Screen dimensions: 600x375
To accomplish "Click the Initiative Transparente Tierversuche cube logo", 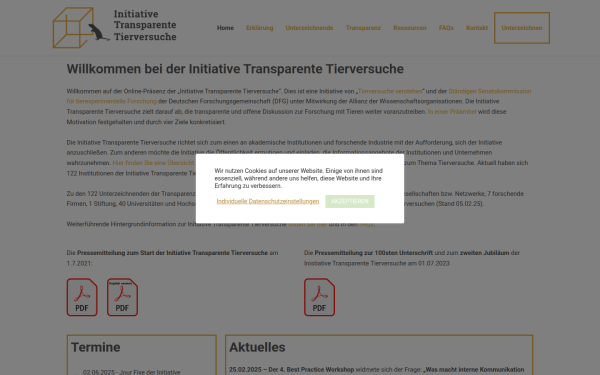I will point(81,28).
